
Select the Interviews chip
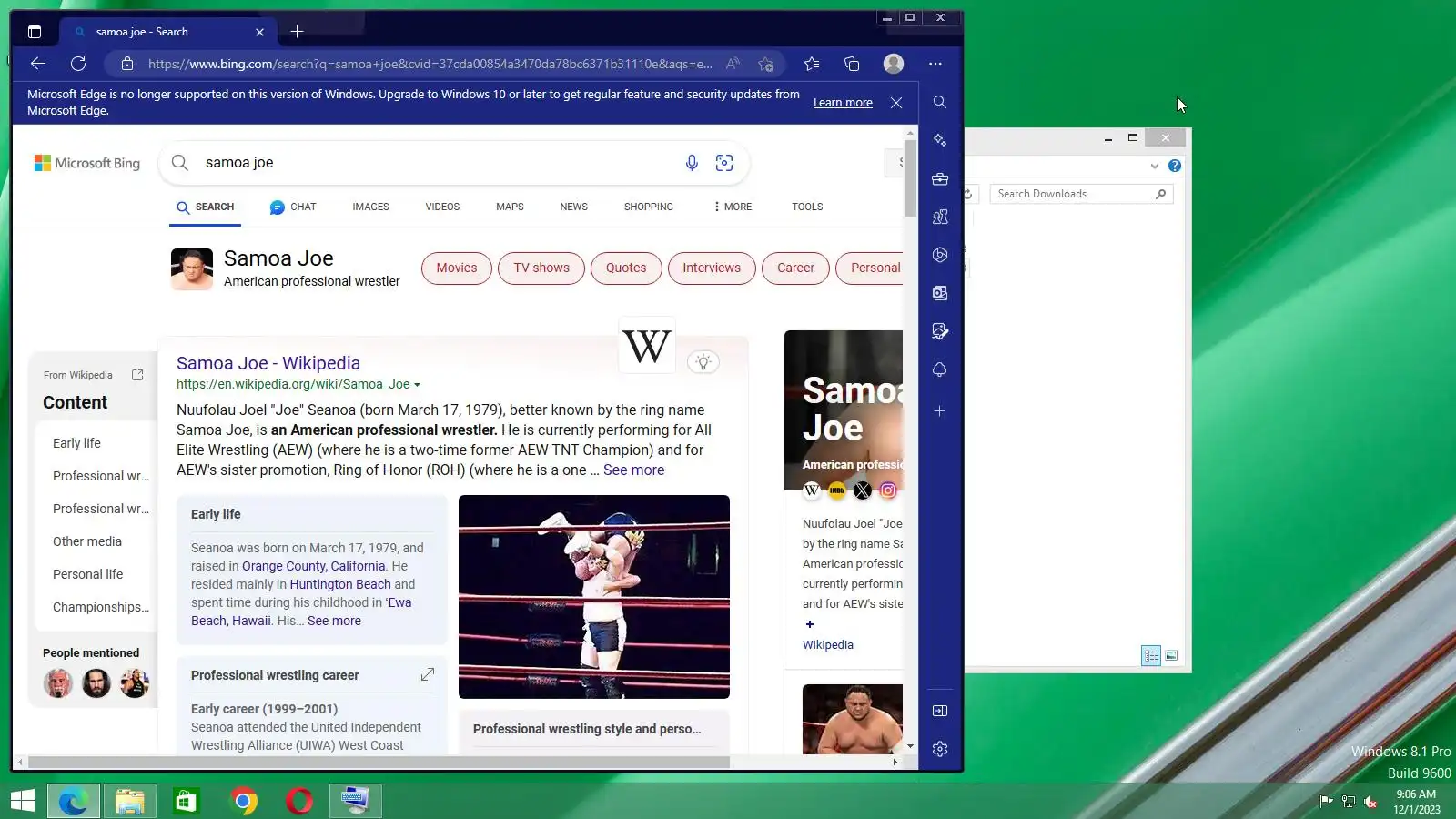[x=712, y=268]
